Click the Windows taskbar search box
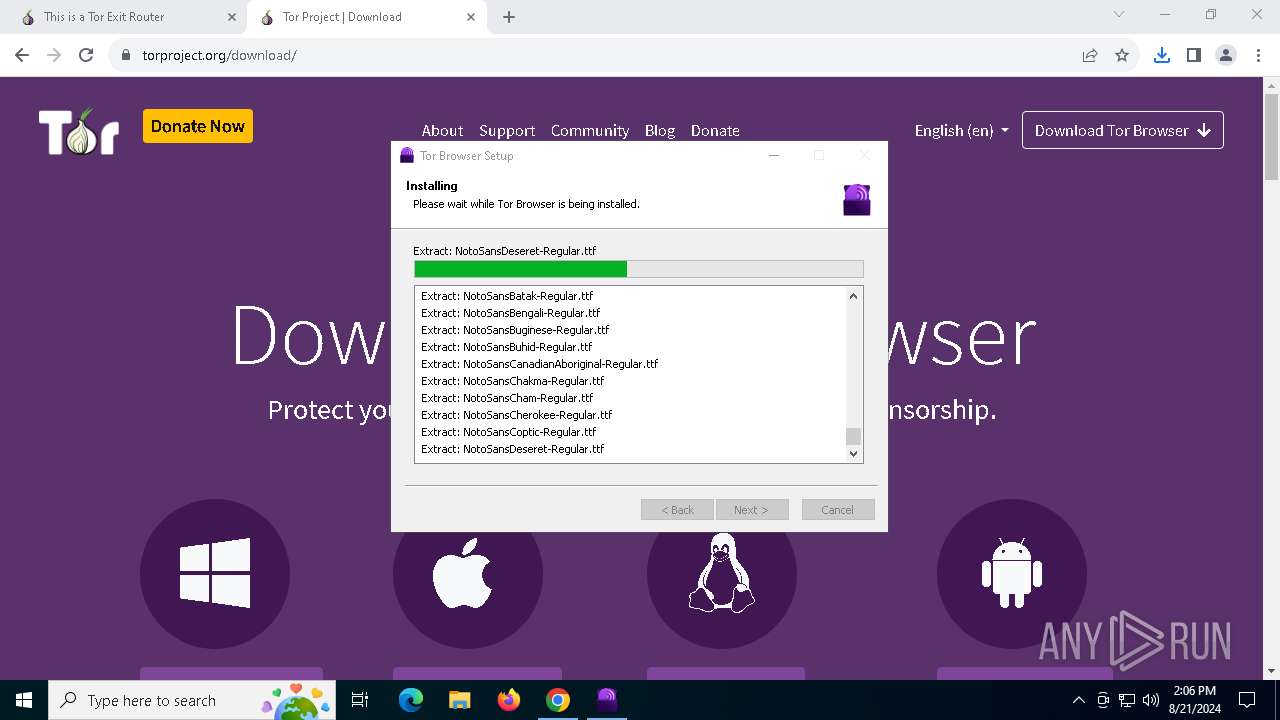 [192, 700]
